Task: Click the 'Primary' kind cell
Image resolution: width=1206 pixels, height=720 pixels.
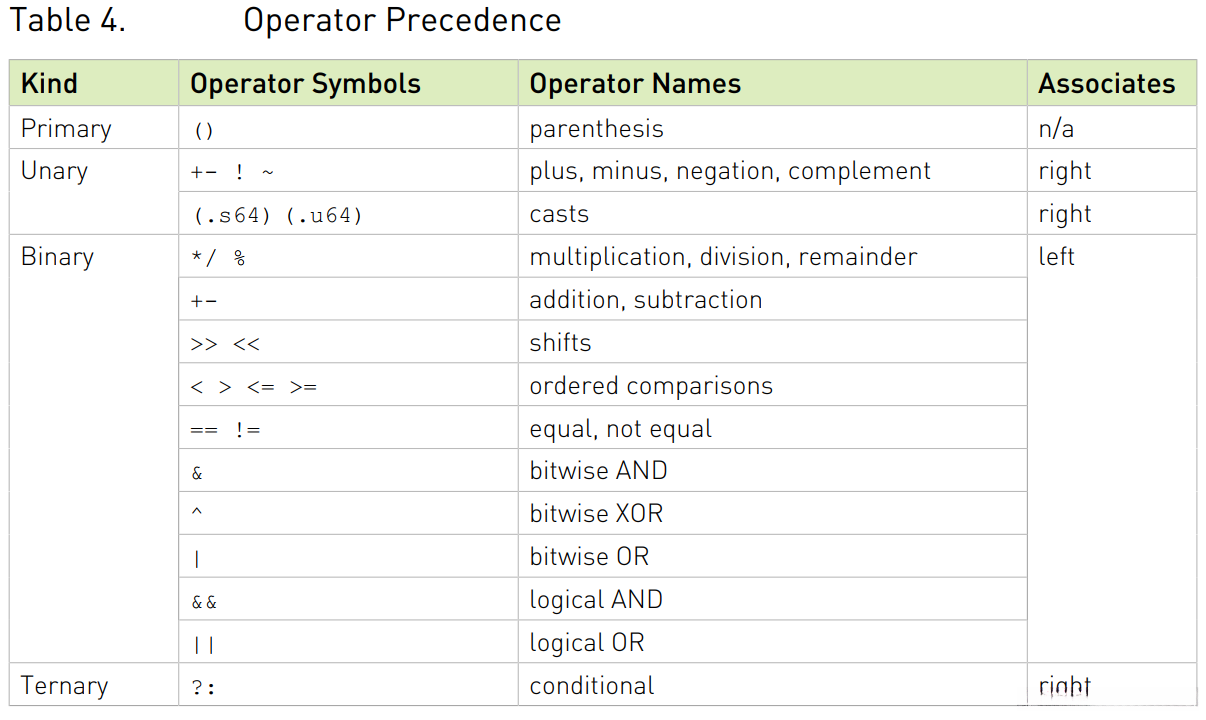Action: 66,129
